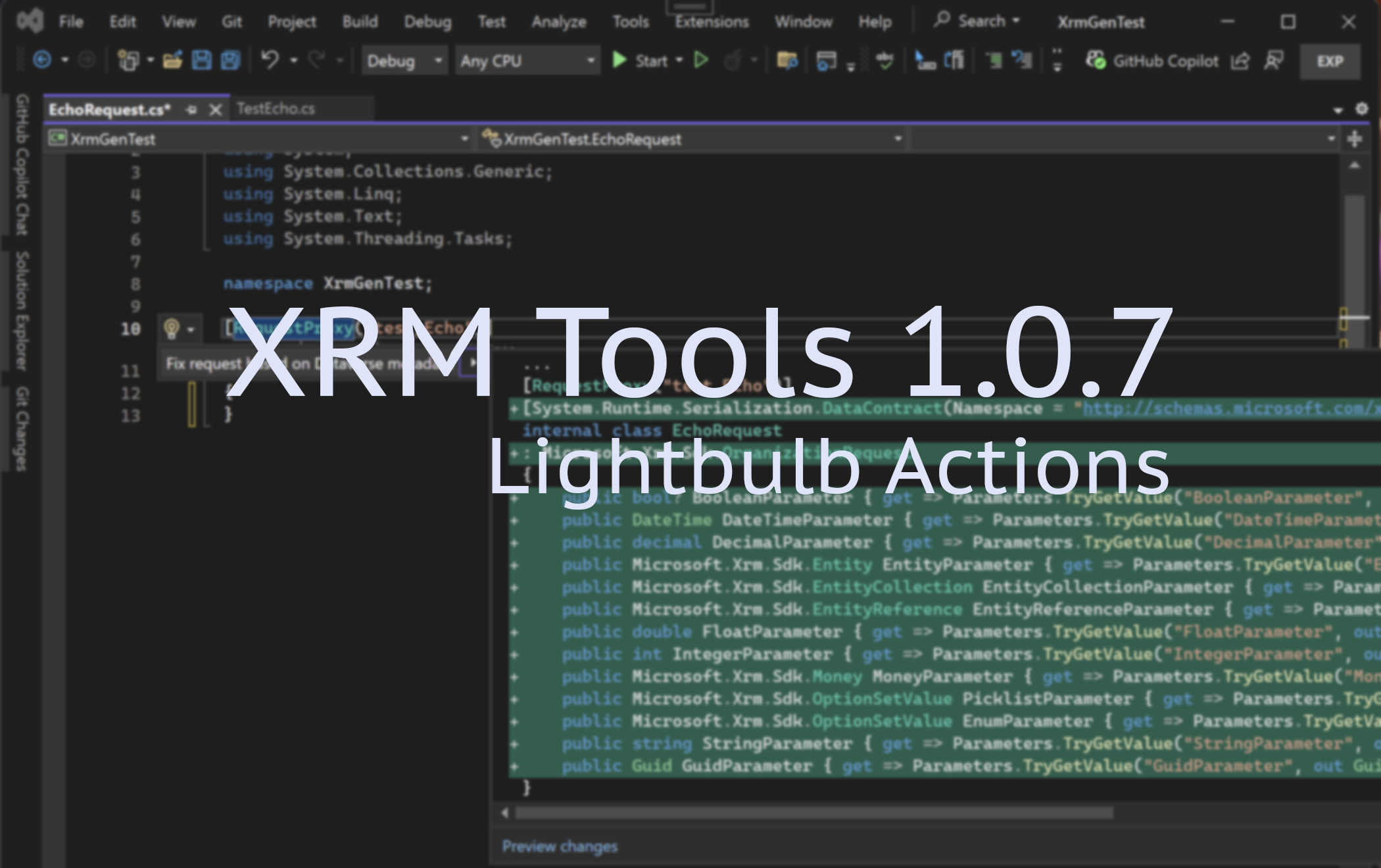Click the Save icon
1381x868 pixels.
tap(202, 60)
